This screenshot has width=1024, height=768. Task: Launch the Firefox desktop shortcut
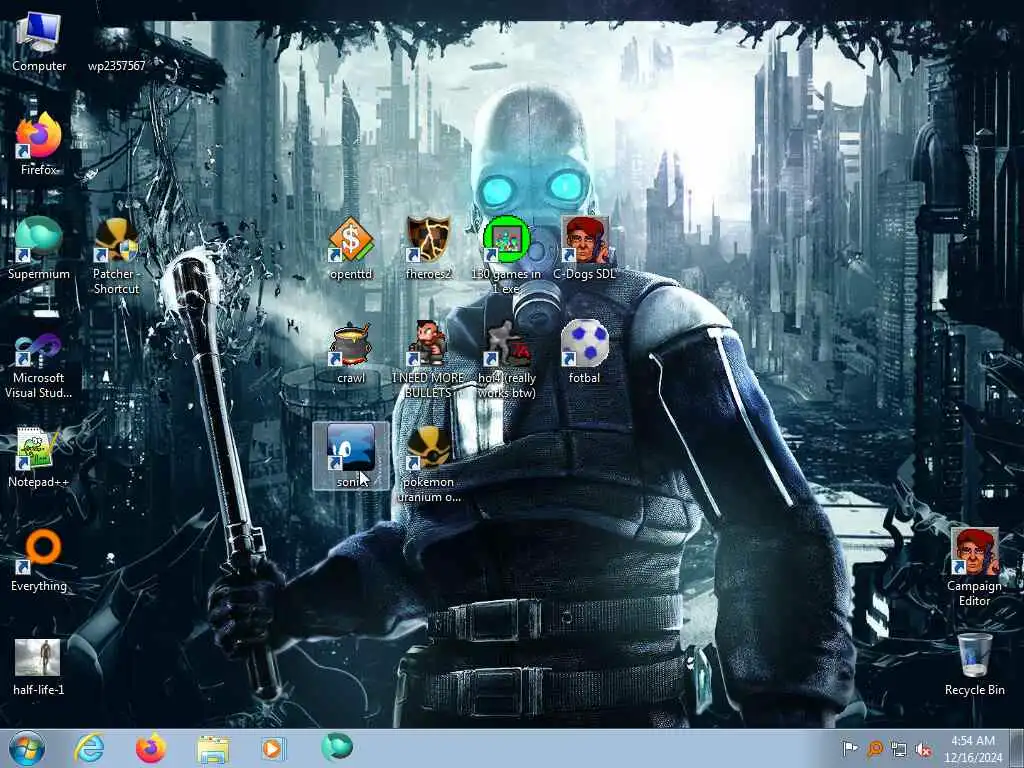39,144
